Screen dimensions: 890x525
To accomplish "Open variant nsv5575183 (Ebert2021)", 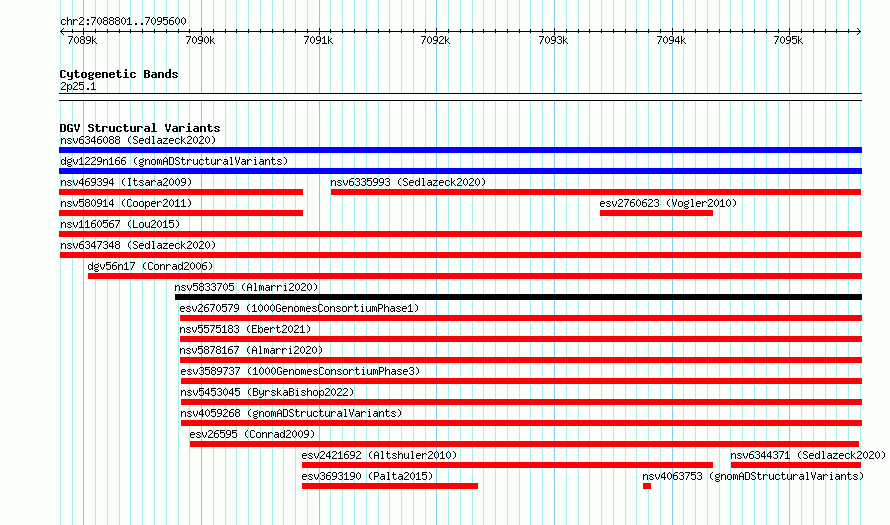I will 245,329.
